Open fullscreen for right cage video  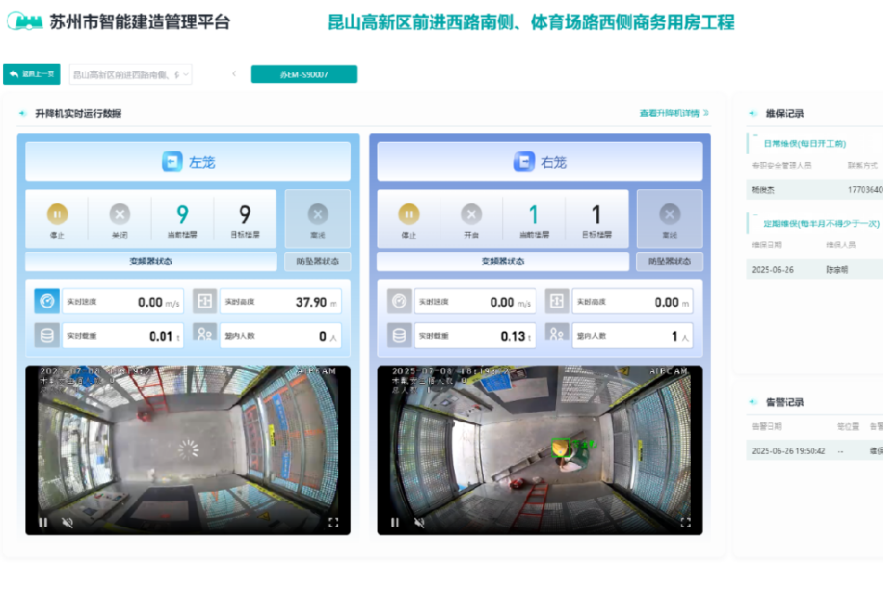tap(685, 522)
